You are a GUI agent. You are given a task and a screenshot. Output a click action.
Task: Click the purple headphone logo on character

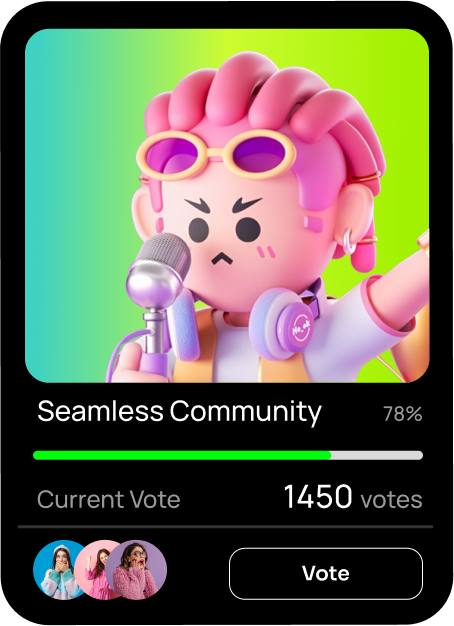pyautogui.click(x=301, y=328)
